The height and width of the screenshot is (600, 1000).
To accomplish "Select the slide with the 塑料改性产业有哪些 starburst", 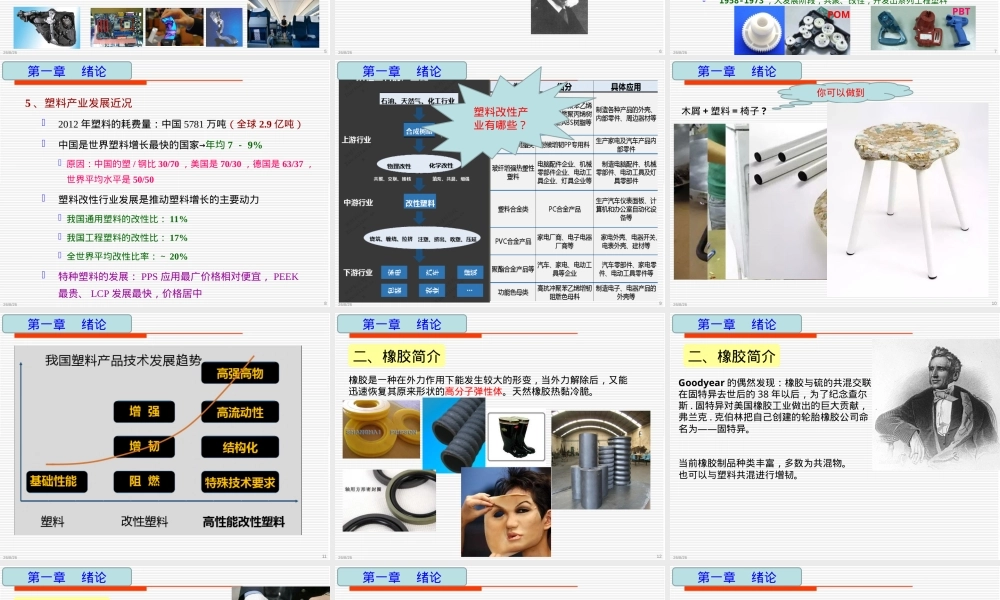I will click(x=501, y=182).
